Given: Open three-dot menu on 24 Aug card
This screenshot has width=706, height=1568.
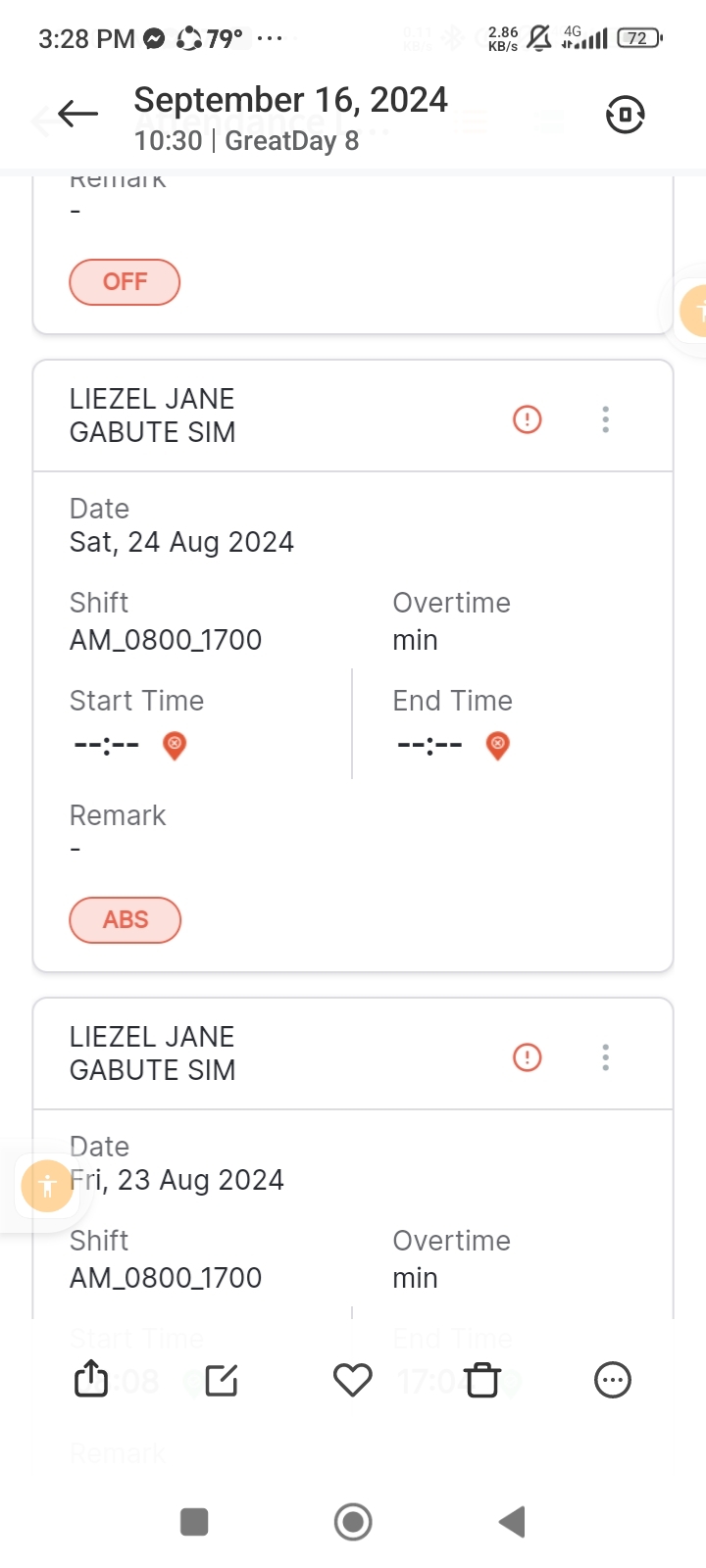Looking at the screenshot, I should point(606,419).
